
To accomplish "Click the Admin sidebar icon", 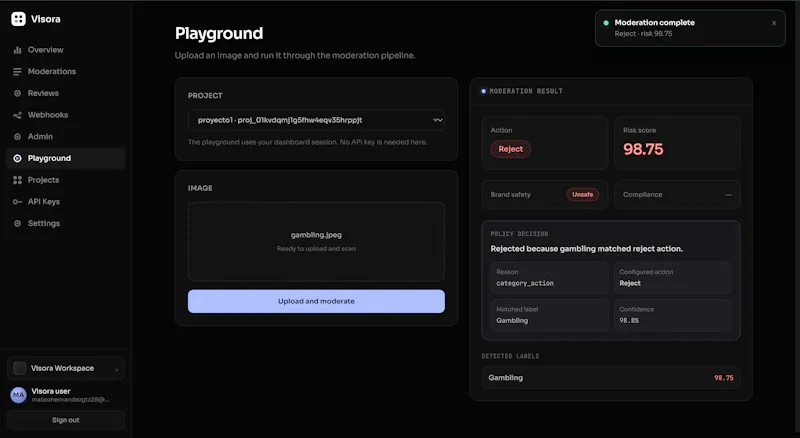I will (17, 137).
